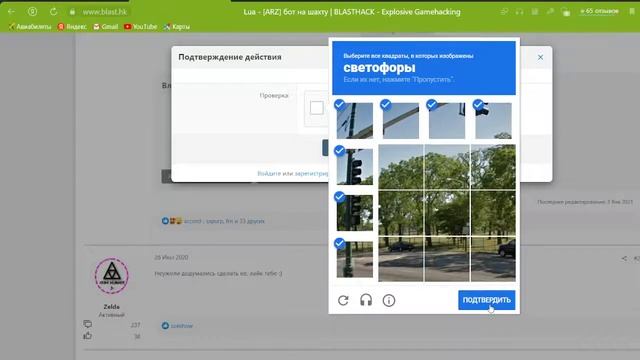Open the Yandex home icon beside back arrow
The height and width of the screenshot is (360, 640).
tap(32, 12)
